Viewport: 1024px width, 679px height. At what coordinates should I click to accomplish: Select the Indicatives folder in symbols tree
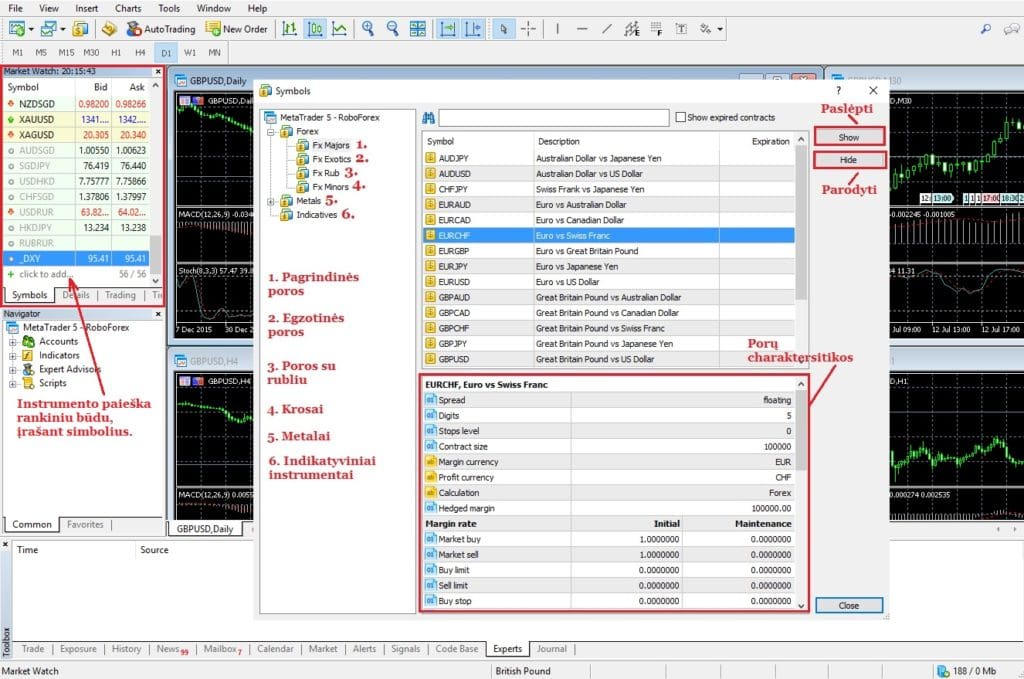(317, 215)
